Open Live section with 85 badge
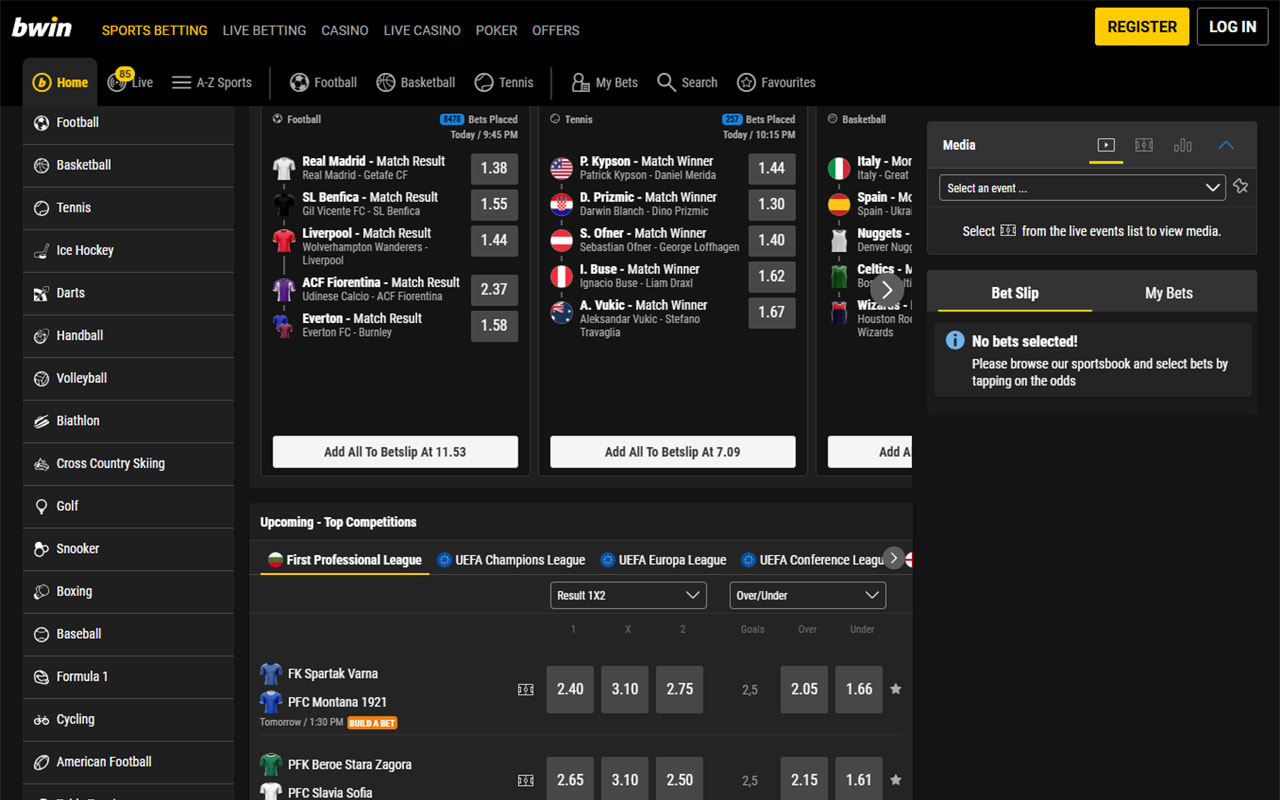 click(x=131, y=81)
